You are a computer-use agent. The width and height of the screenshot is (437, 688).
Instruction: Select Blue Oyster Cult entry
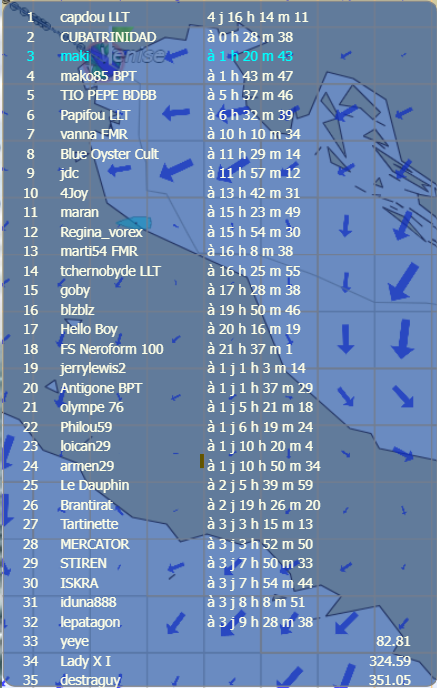click(109, 154)
